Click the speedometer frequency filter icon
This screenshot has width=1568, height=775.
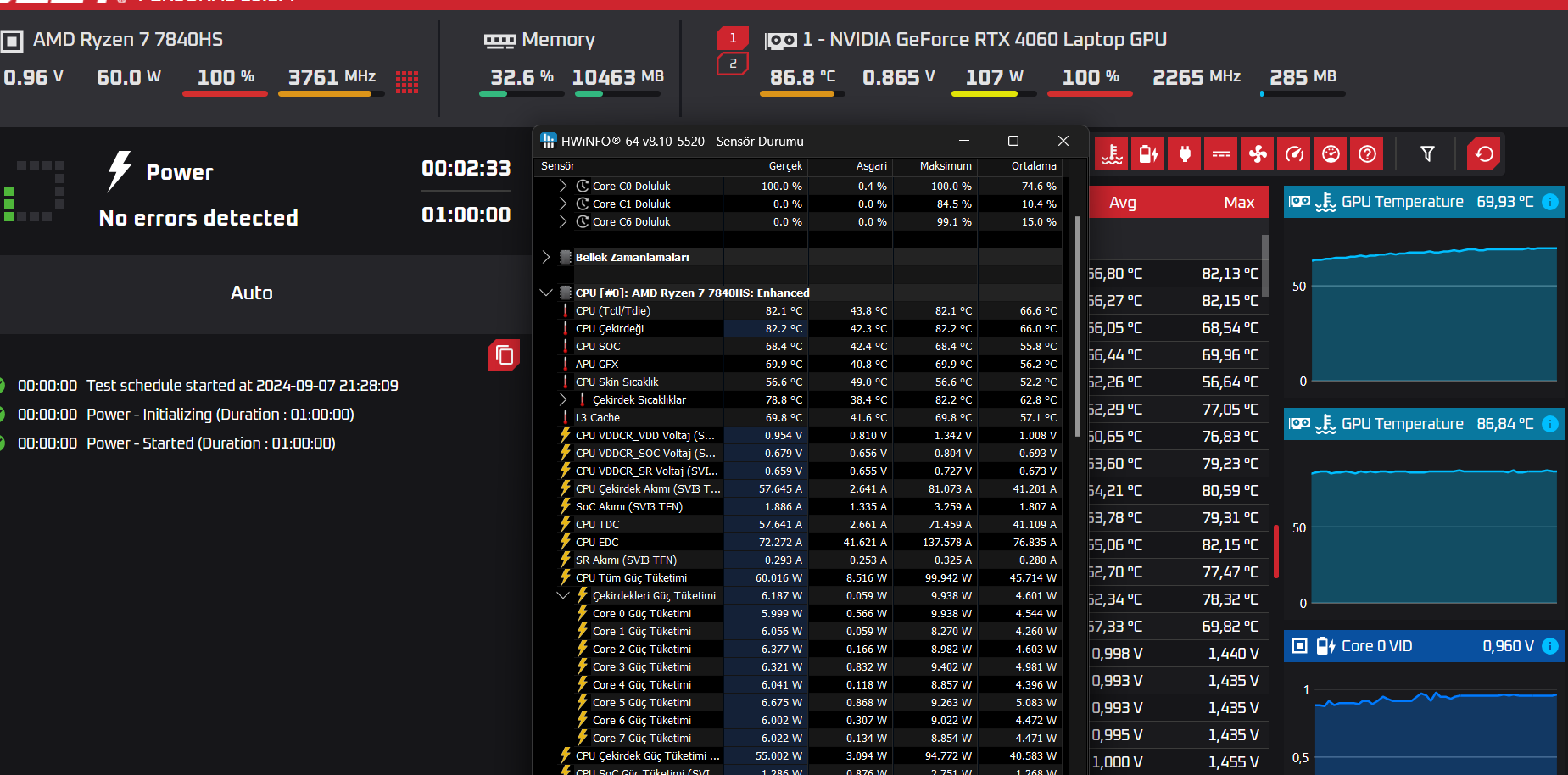pos(1294,154)
